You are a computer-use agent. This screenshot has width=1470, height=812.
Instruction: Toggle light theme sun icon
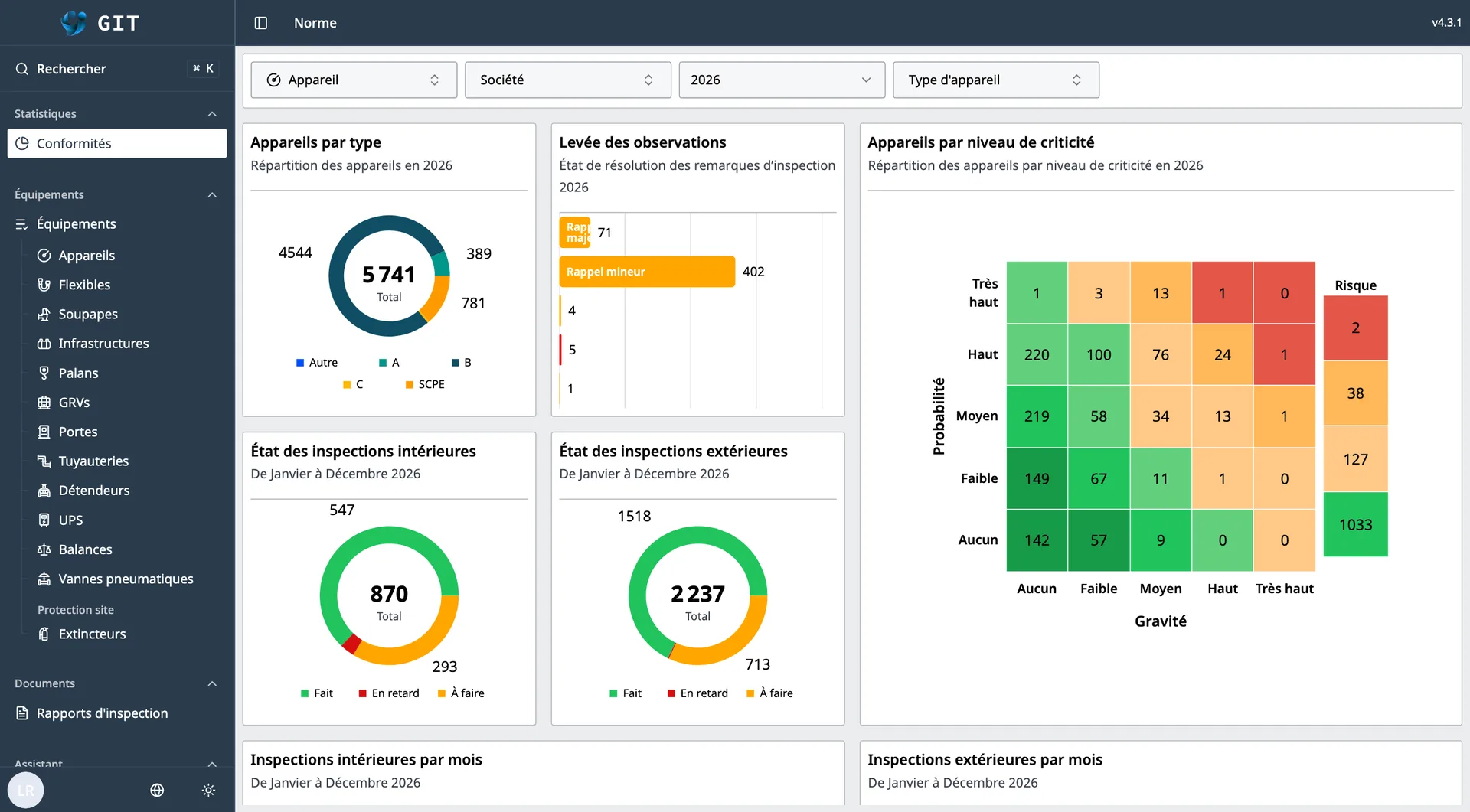click(208, 790)
